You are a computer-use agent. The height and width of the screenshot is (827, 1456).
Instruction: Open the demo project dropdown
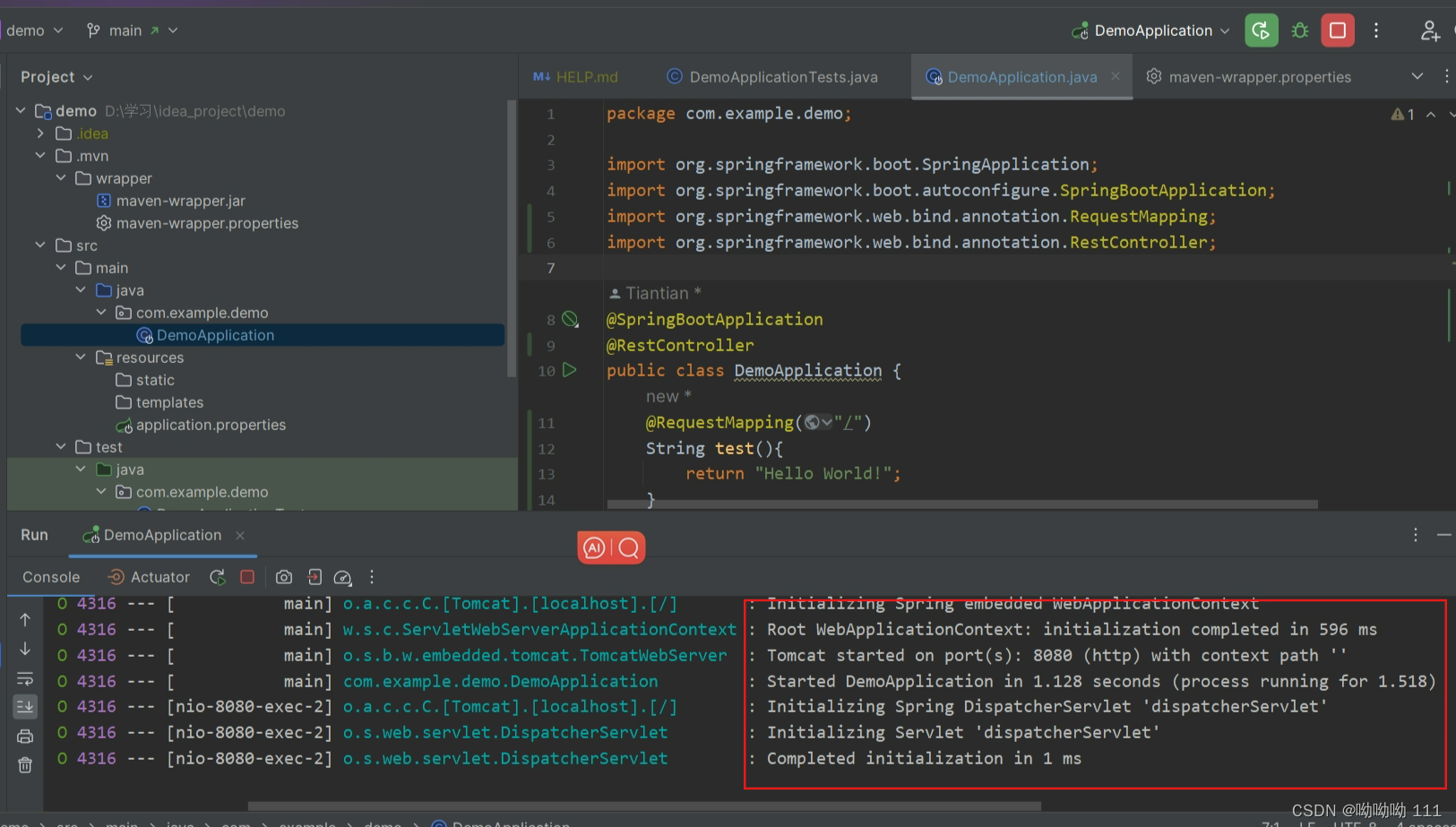pyautogui.click(x=35, y=30)
